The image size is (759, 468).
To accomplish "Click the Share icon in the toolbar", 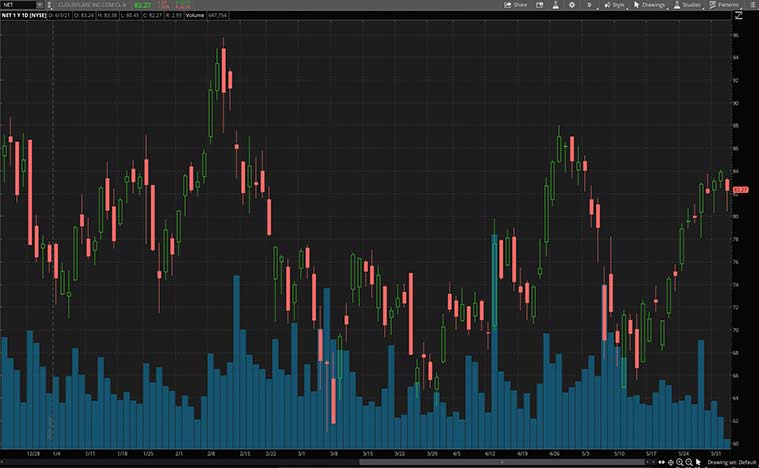I will pyautogui.click(x=516, y=5).
